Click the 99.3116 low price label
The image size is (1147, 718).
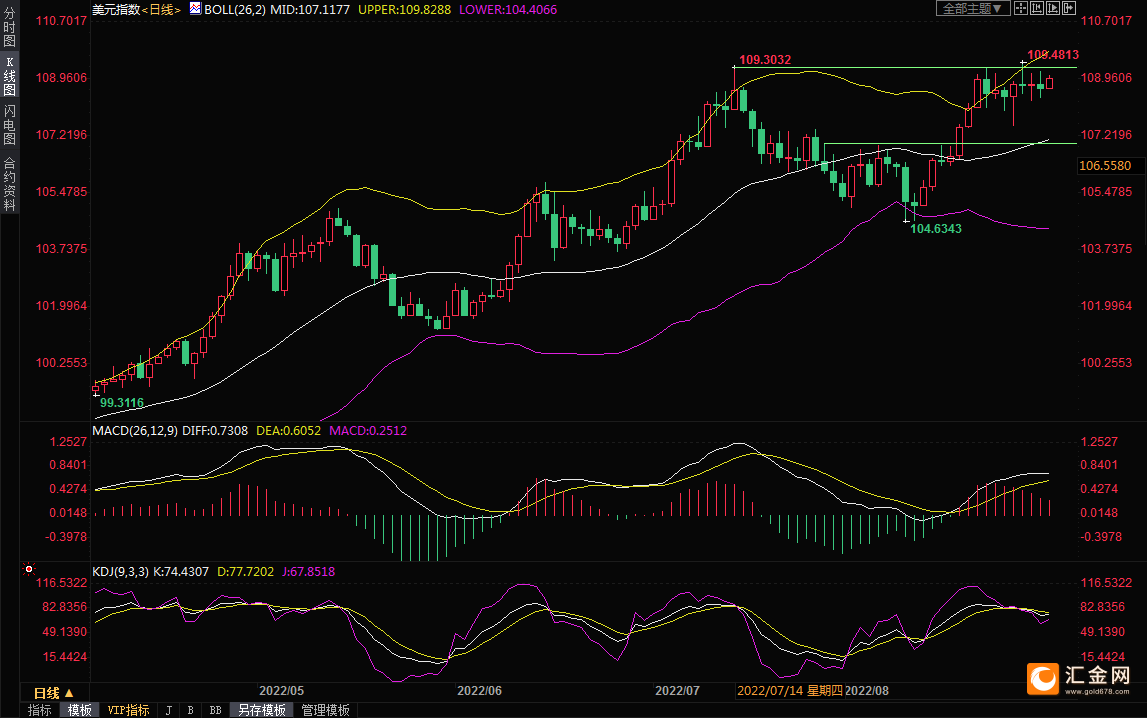121,403
